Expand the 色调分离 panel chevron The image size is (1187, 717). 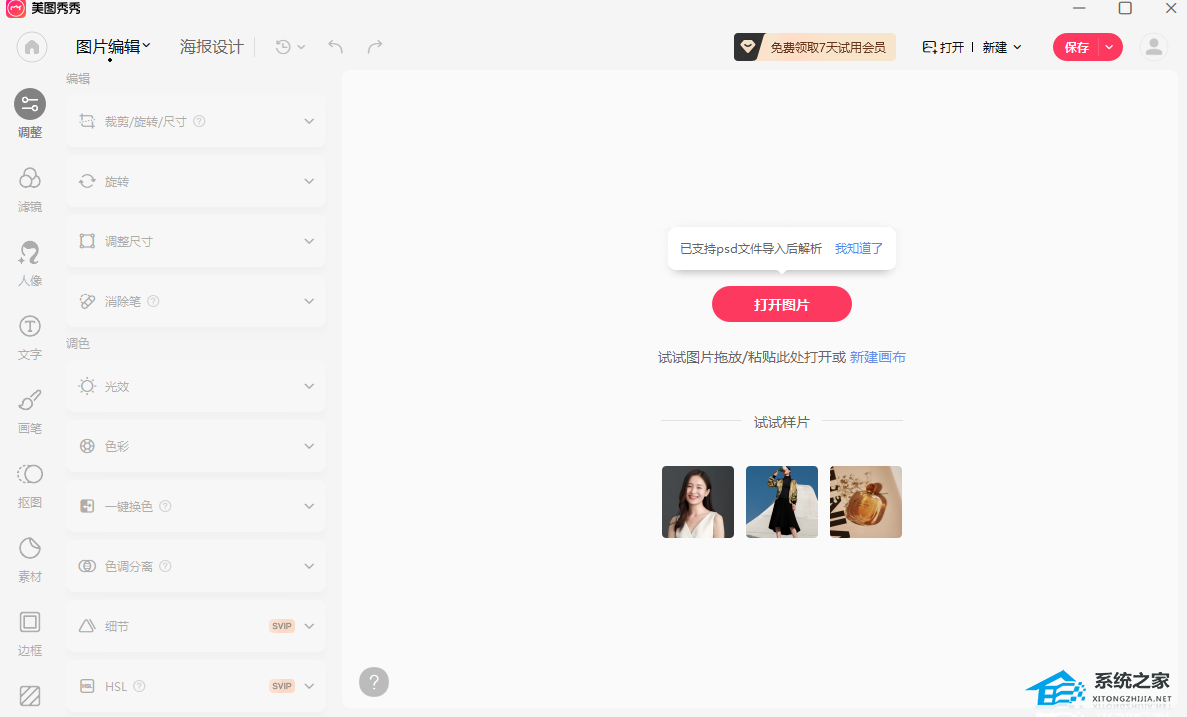pos(309,566)
